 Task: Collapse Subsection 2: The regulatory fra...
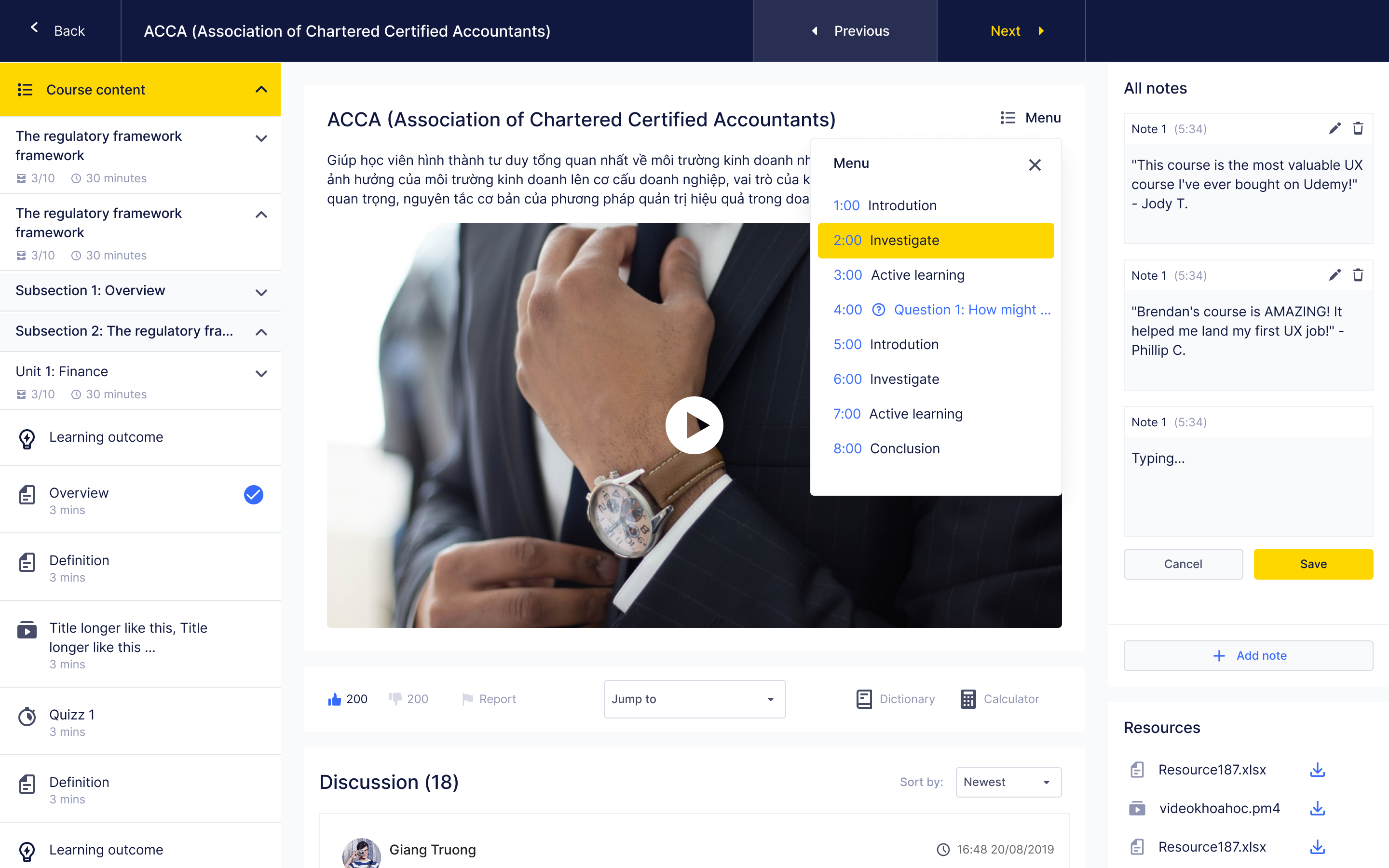[x=261, y=332]
